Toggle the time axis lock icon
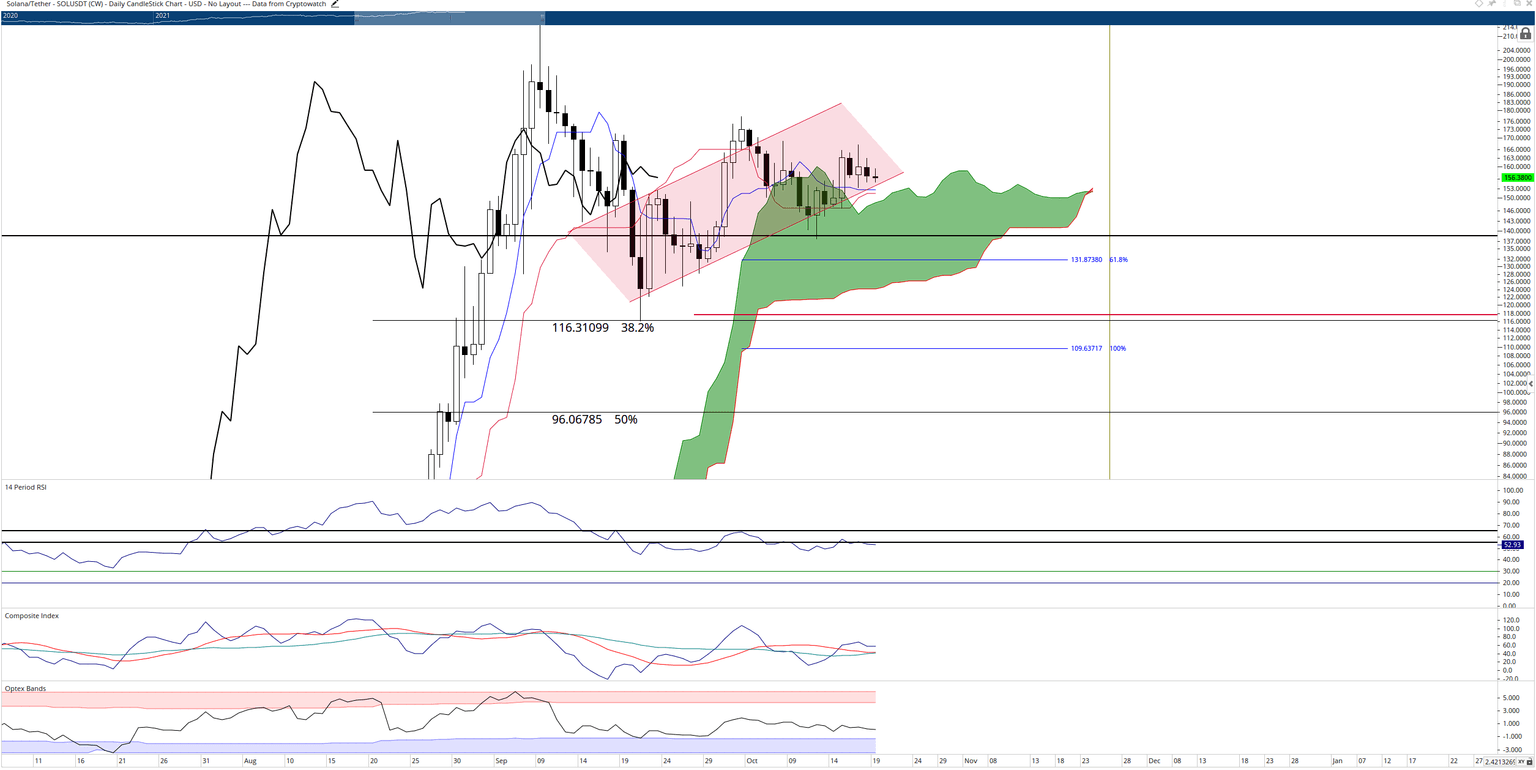 click(1528, 762)
